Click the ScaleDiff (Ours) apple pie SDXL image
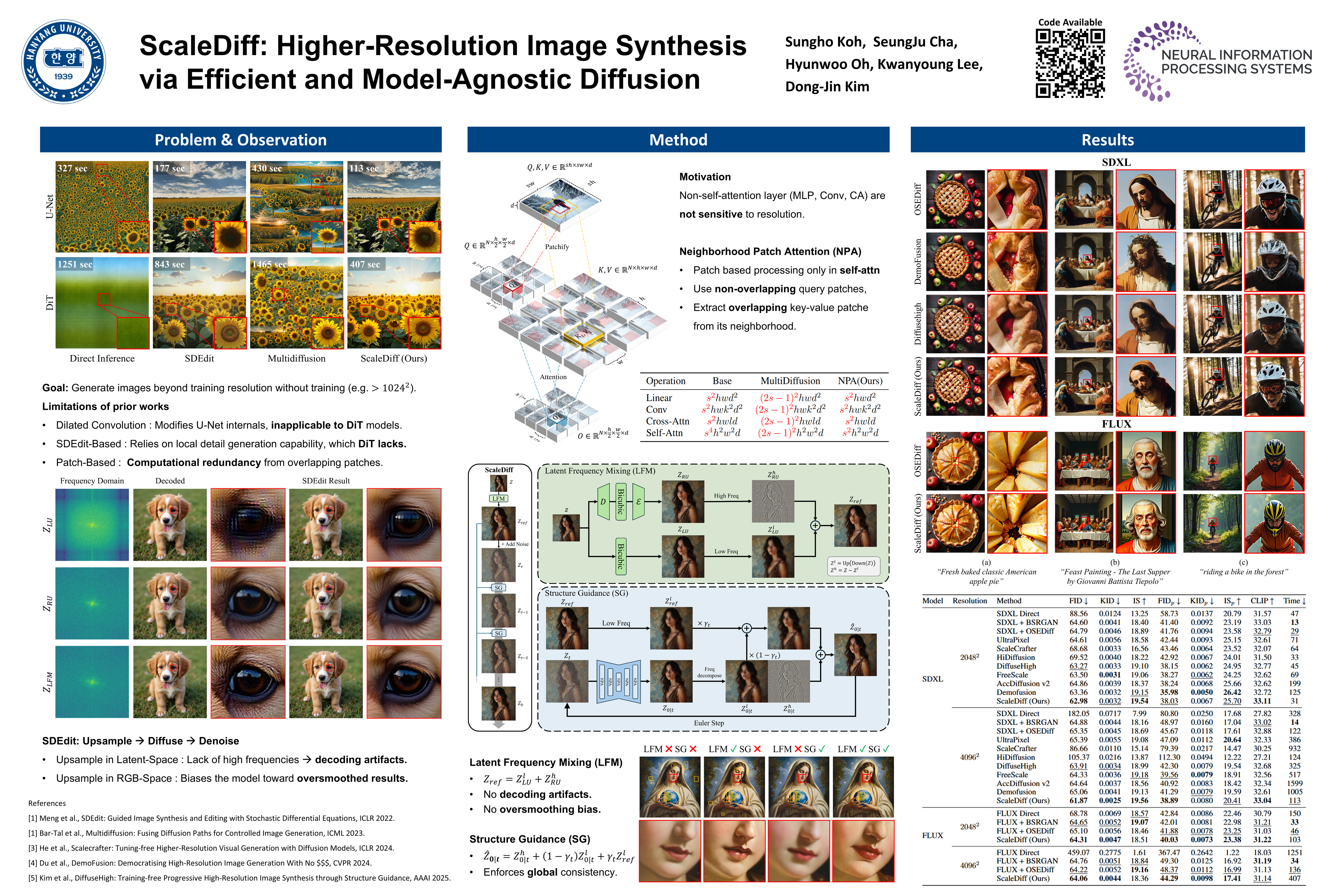 [x=955, y=386]
